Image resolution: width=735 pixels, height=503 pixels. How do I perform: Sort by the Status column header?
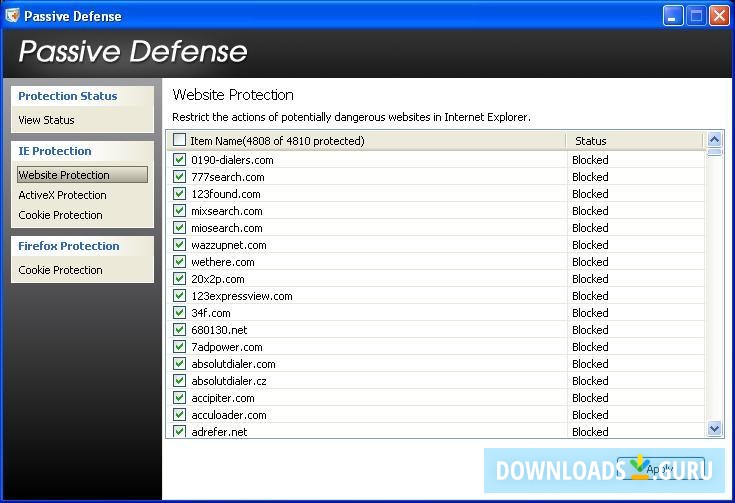point(635,141)
